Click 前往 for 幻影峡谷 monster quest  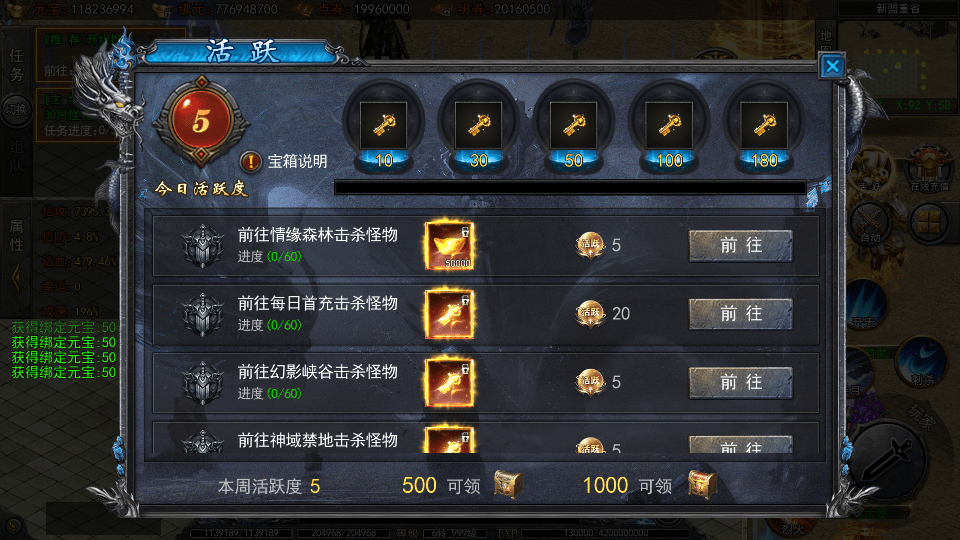pyautogui.click(x=741, y=383)
